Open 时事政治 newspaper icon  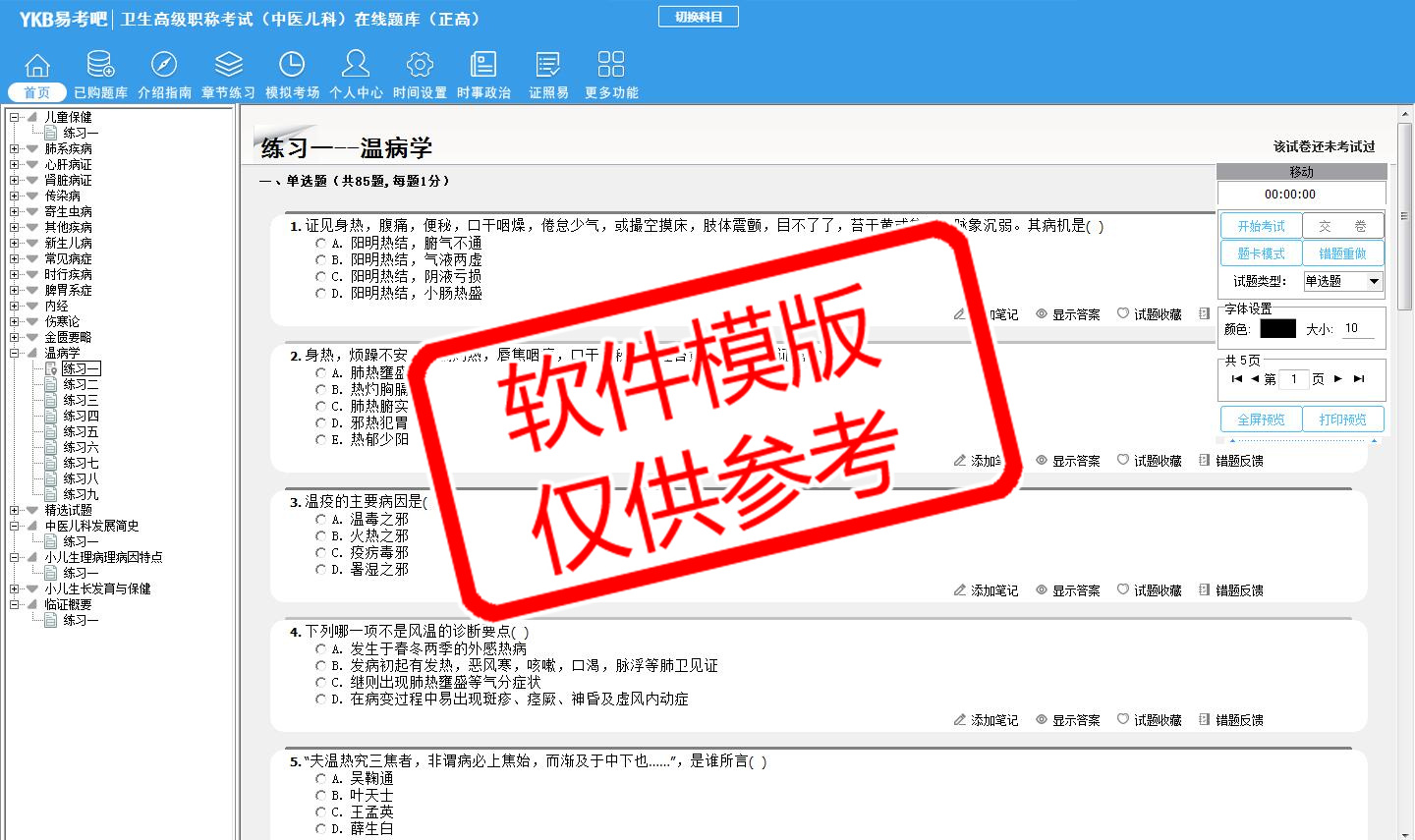483,65
